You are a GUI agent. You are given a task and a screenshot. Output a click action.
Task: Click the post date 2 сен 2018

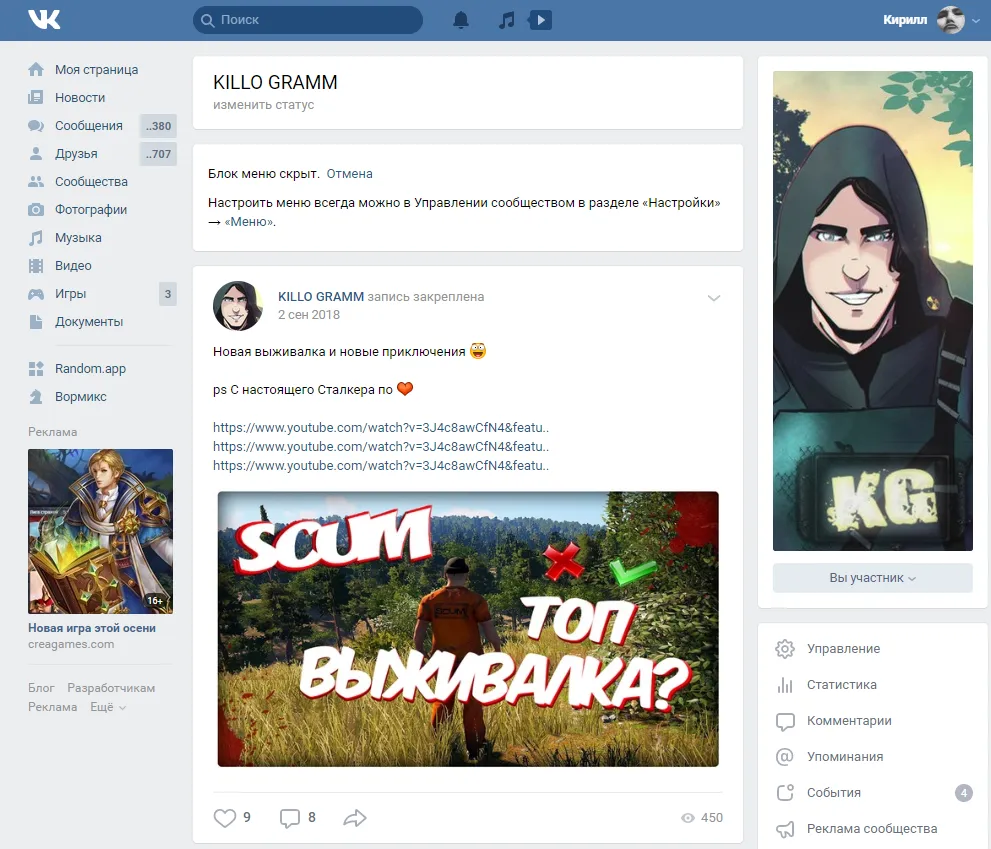pos(309,315)
